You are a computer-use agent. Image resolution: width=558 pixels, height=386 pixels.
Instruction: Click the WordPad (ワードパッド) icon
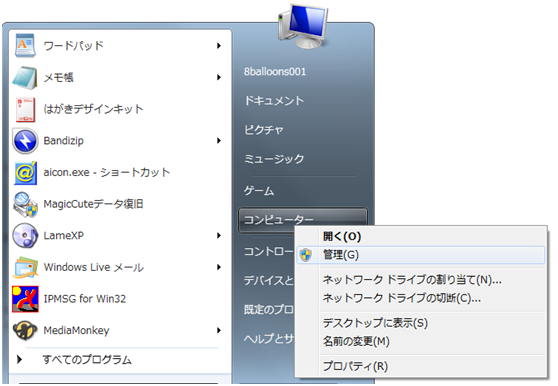pyautogui.click(x=25, y=46)
